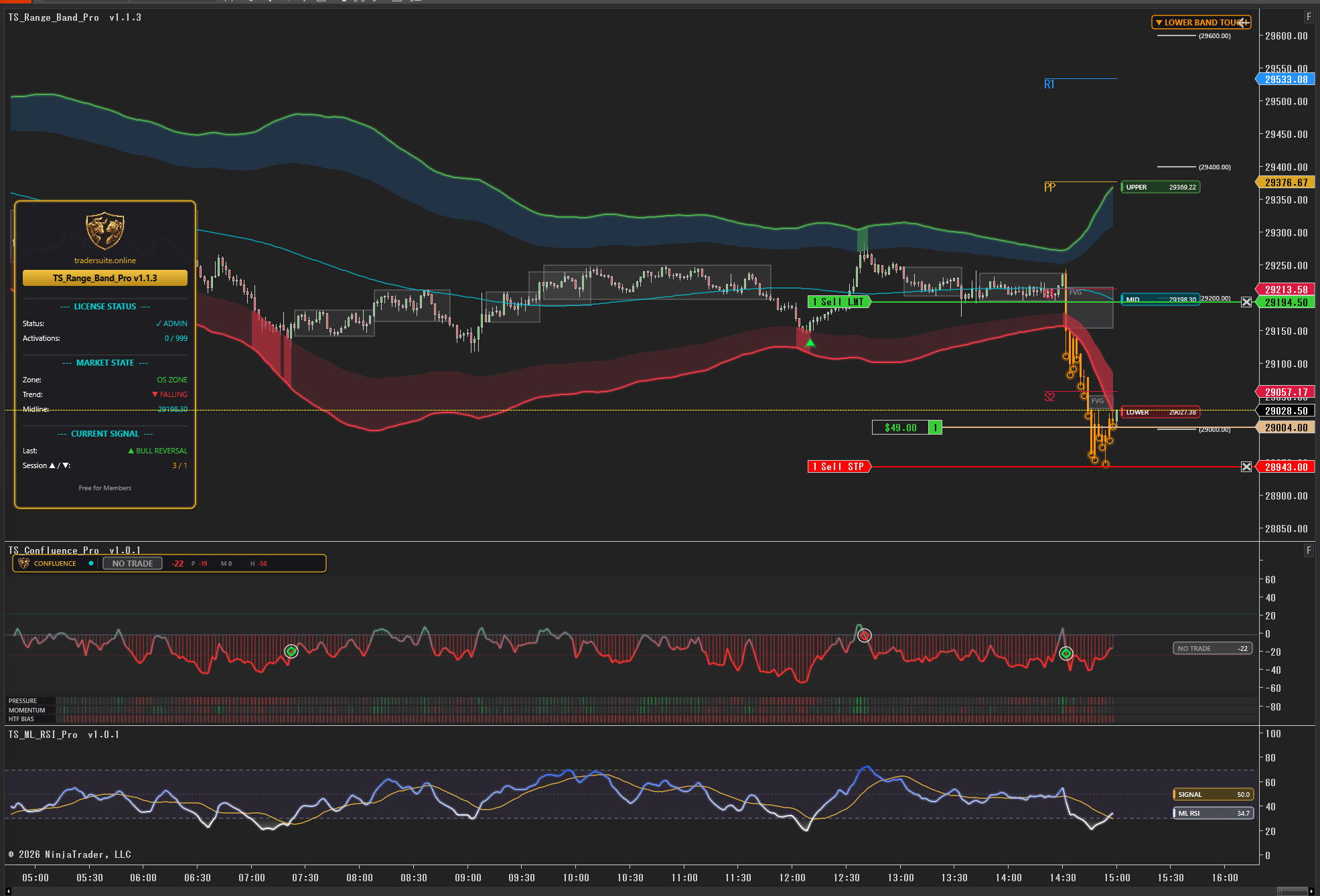Click the TS_ML_RSI_Pro v1.0.1 indicator title

64,735
